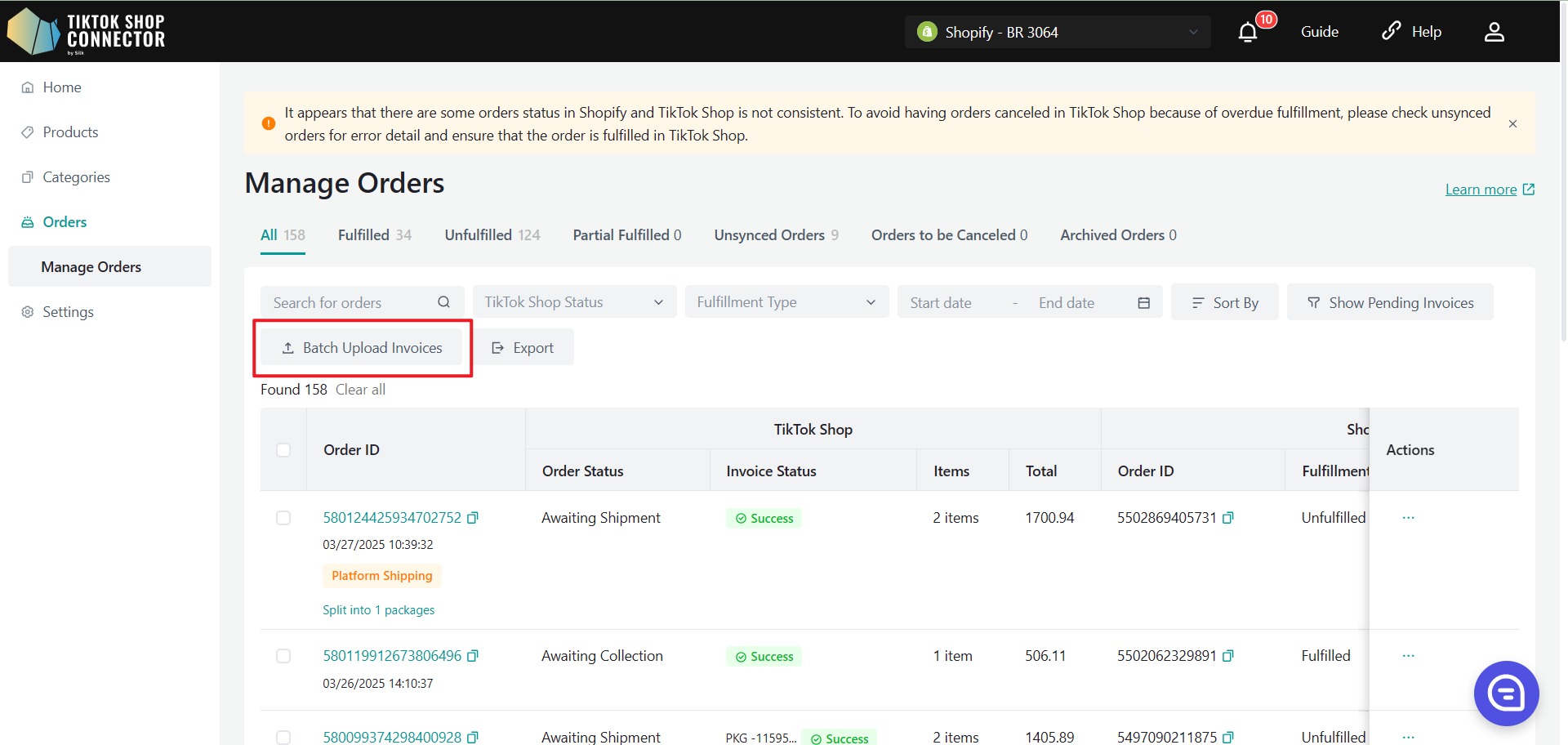Open actions menu for first order row
Screen dimensions: 1568x745
(x=1408, y=518)
